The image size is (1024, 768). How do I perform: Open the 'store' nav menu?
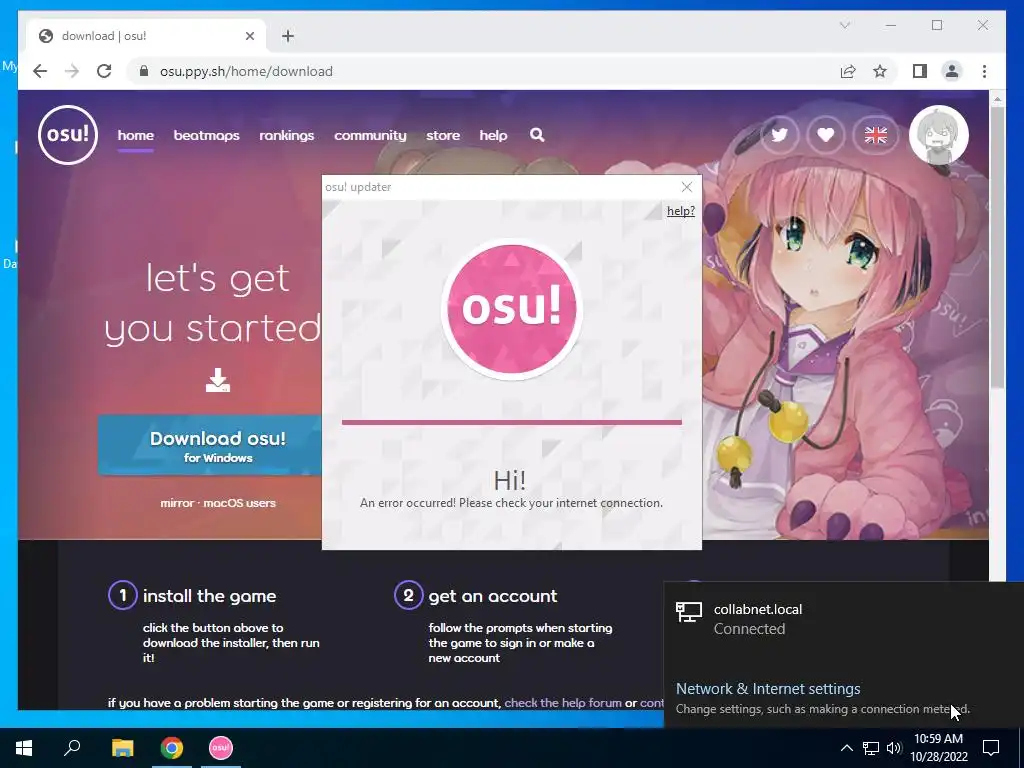pyautogui.click(x=443, y=135)
